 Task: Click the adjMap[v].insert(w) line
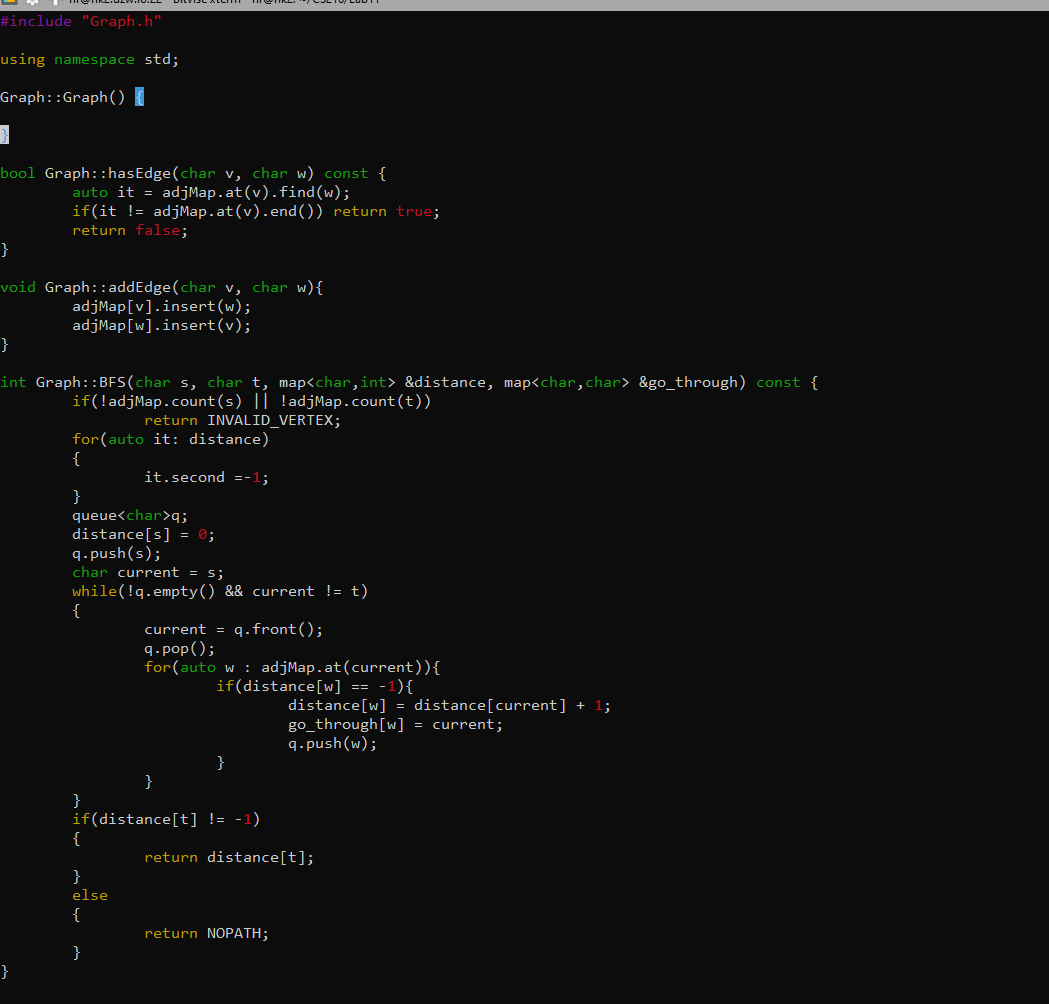pos(160,306)
